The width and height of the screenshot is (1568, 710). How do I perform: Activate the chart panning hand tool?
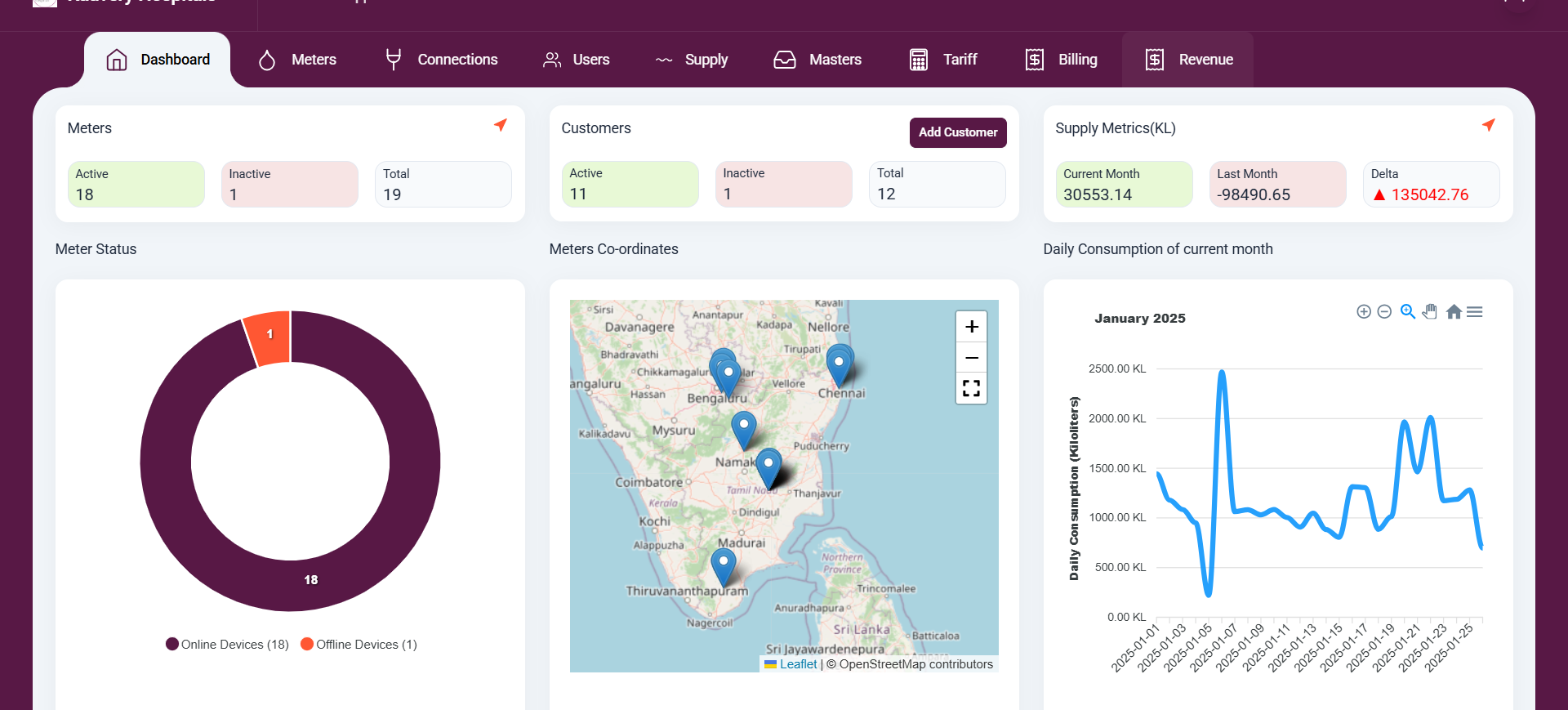1429,311
